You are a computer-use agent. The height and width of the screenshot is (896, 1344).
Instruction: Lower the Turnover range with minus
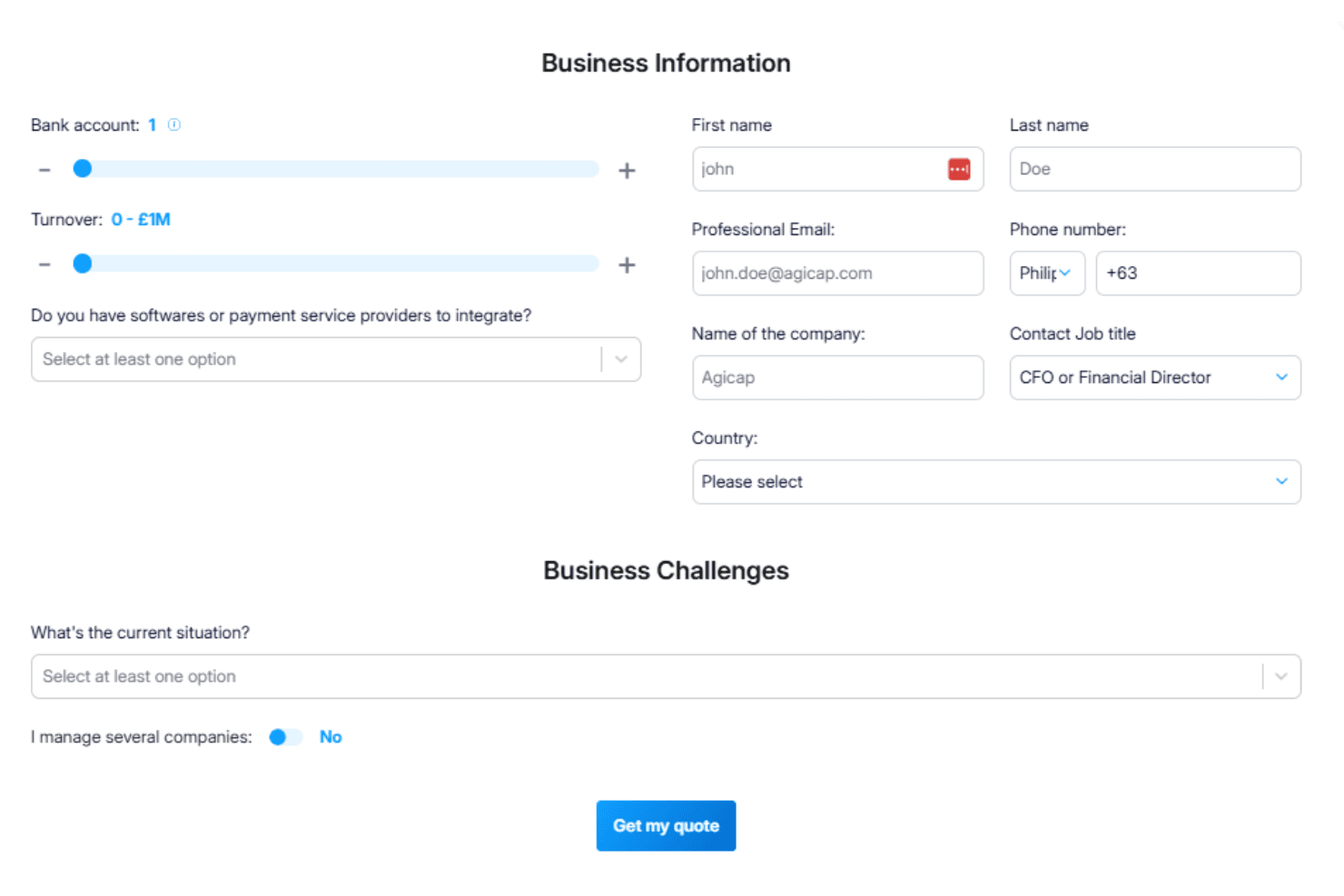[x=44, y=264]
